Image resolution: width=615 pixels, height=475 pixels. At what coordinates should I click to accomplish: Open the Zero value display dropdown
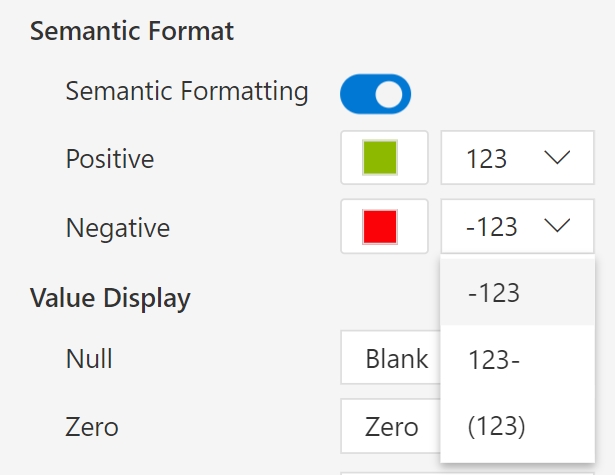(390, 427)
